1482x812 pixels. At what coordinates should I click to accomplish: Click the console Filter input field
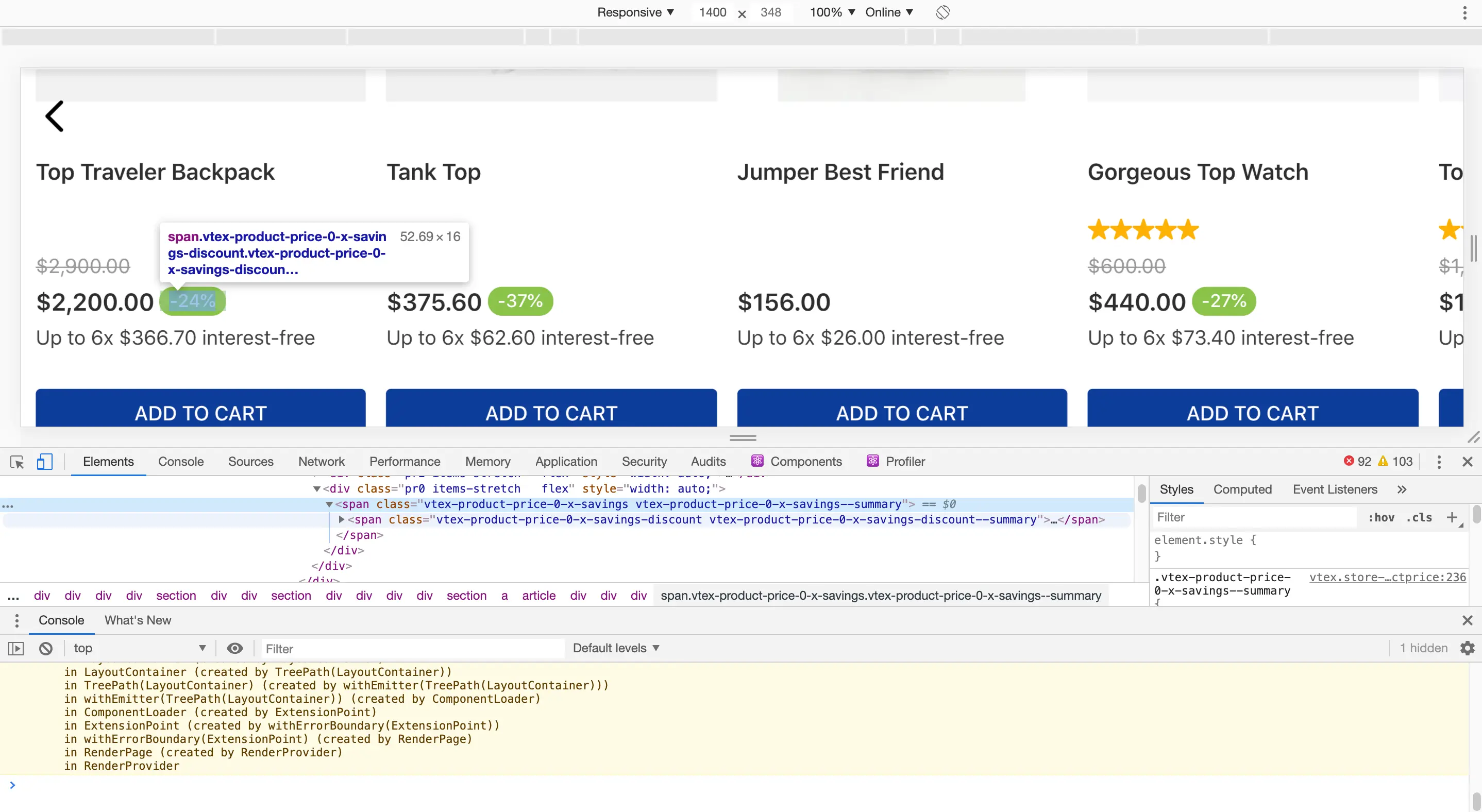pyautogui.click(x=411, y=648)
